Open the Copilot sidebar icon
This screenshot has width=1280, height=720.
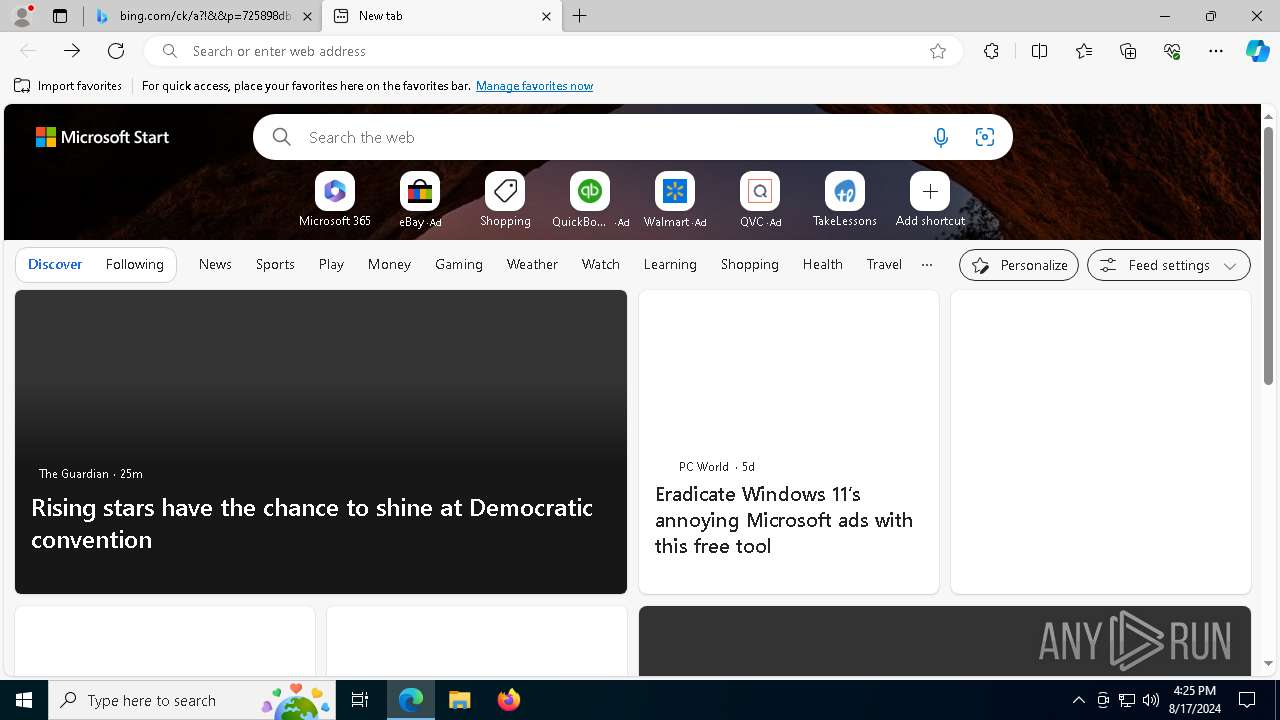(1257, 51)
